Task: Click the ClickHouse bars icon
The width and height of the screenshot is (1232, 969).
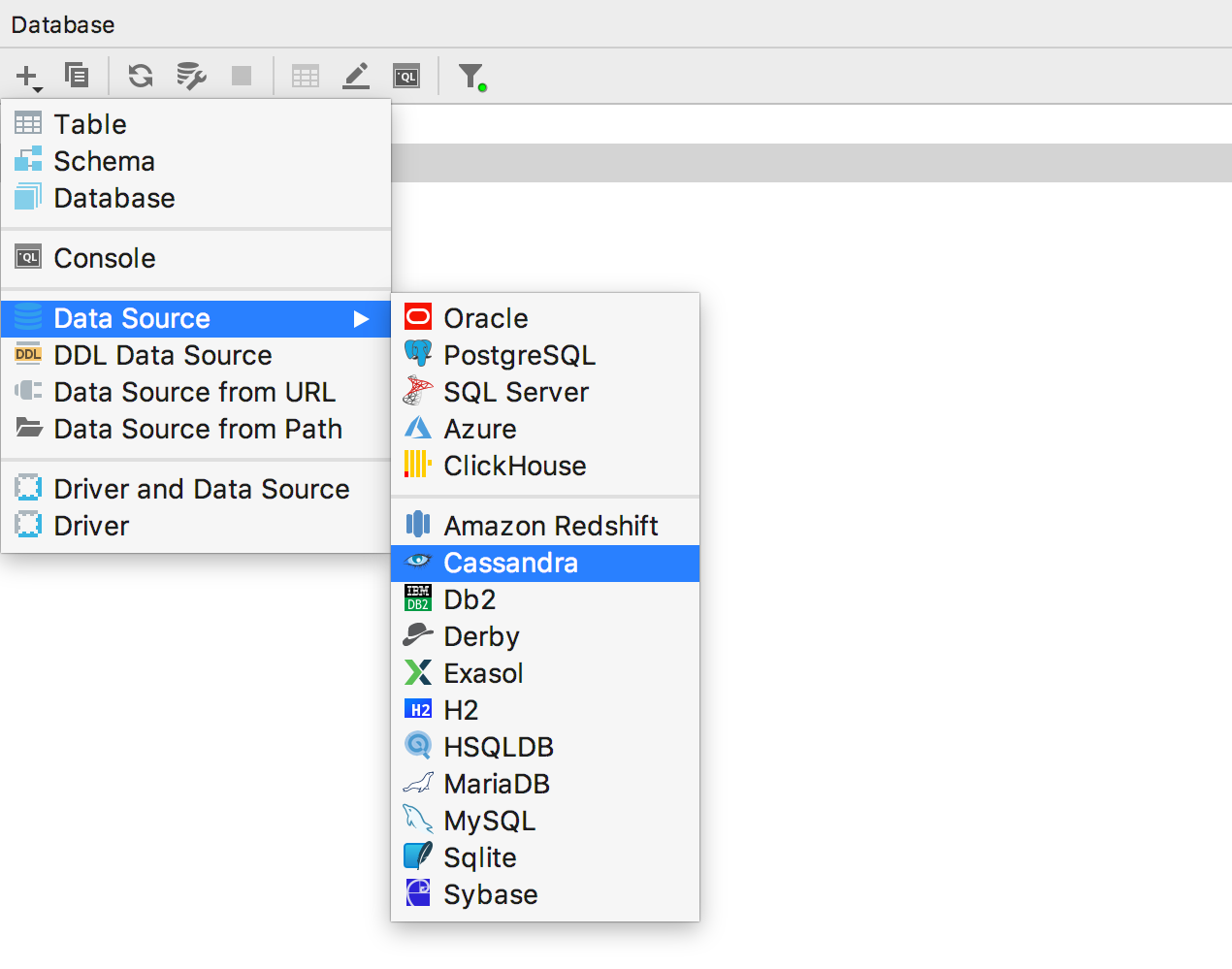Action: coord(418,465)
